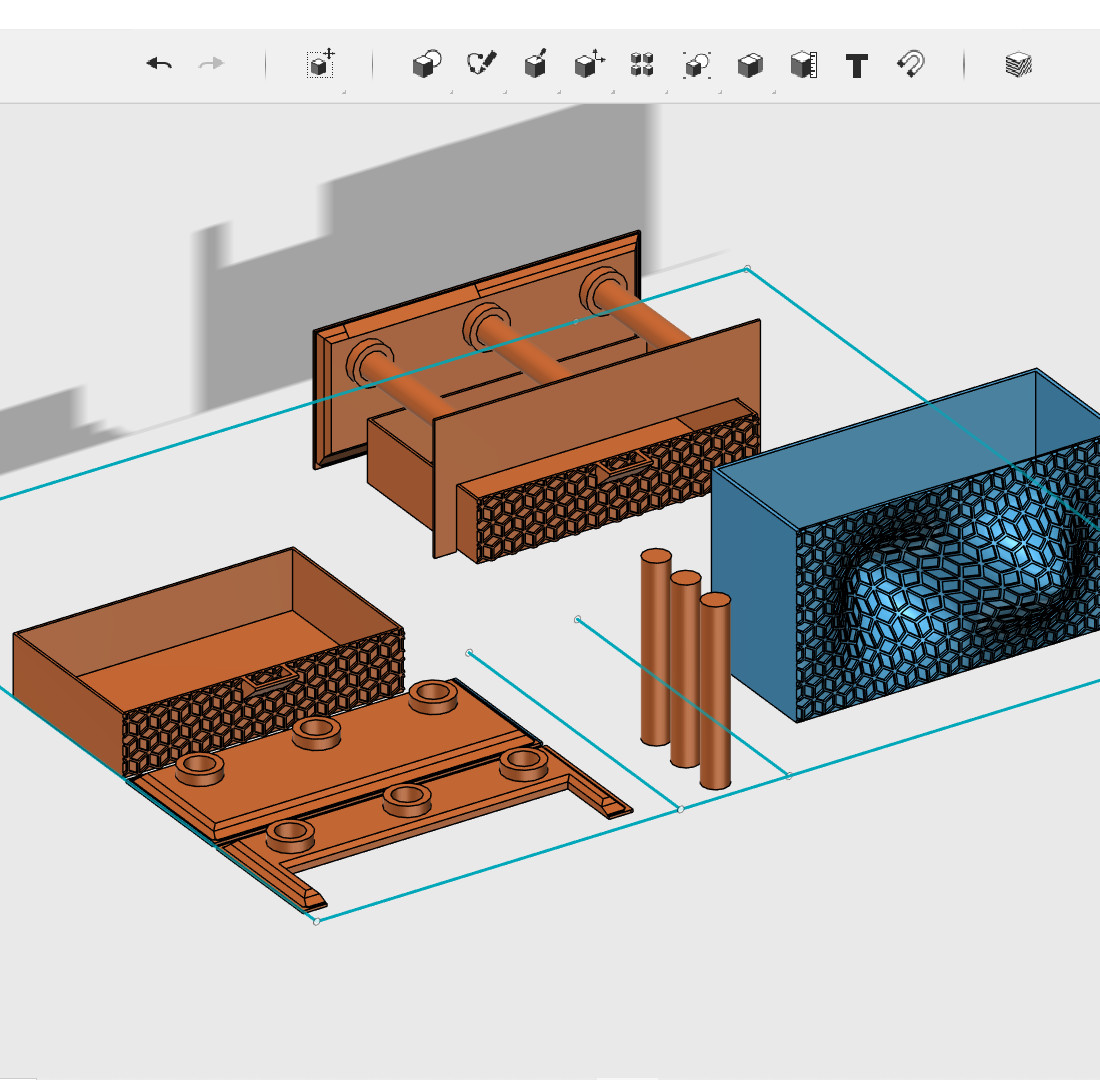
Task: Open the Modify tool
Action: tap(589, 64)
